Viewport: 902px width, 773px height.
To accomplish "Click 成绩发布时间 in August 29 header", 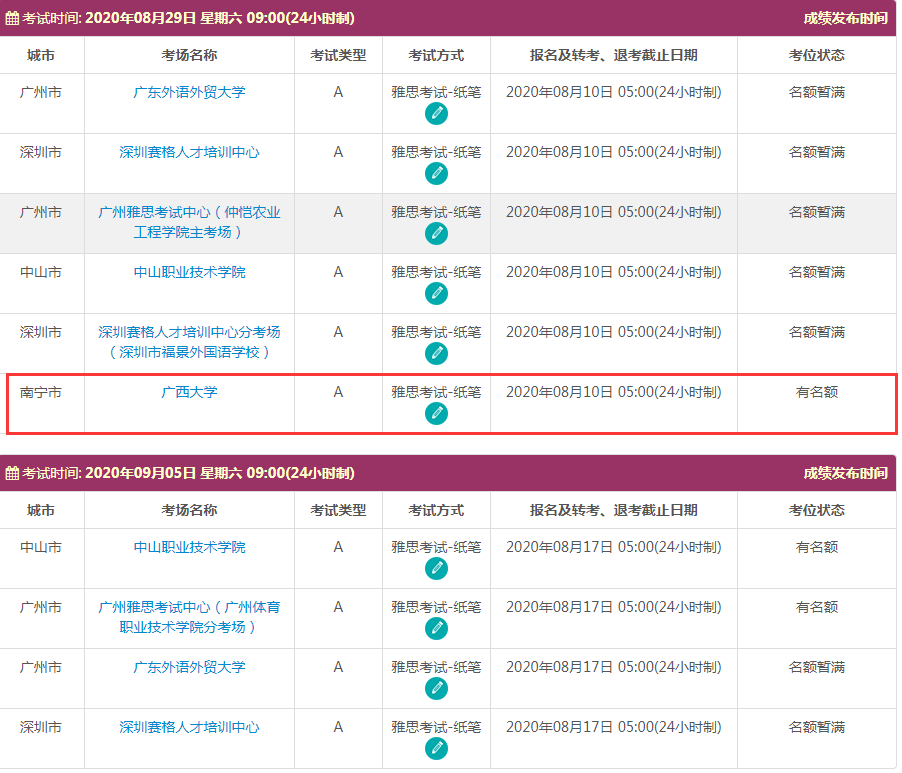I will 844,18.
